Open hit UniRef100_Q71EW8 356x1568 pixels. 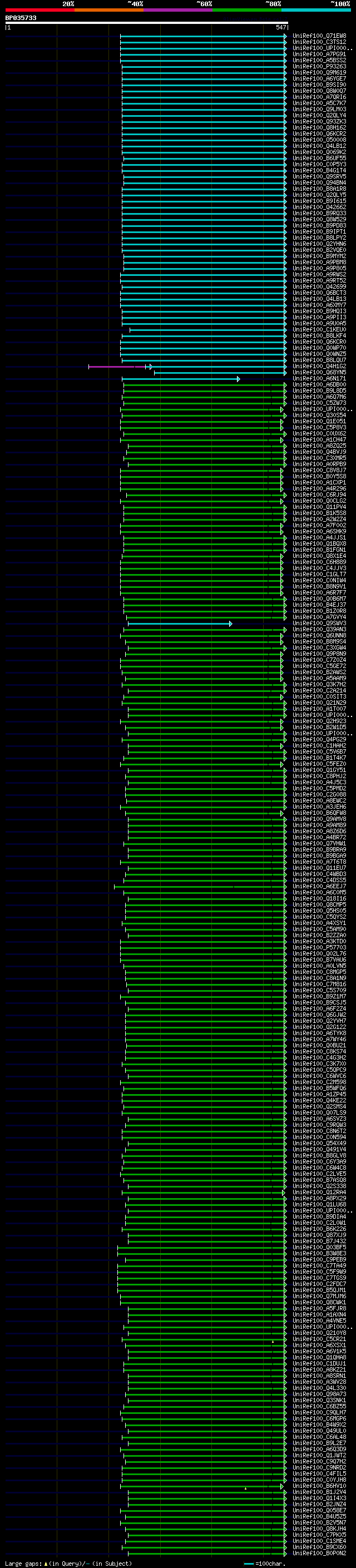319,36
